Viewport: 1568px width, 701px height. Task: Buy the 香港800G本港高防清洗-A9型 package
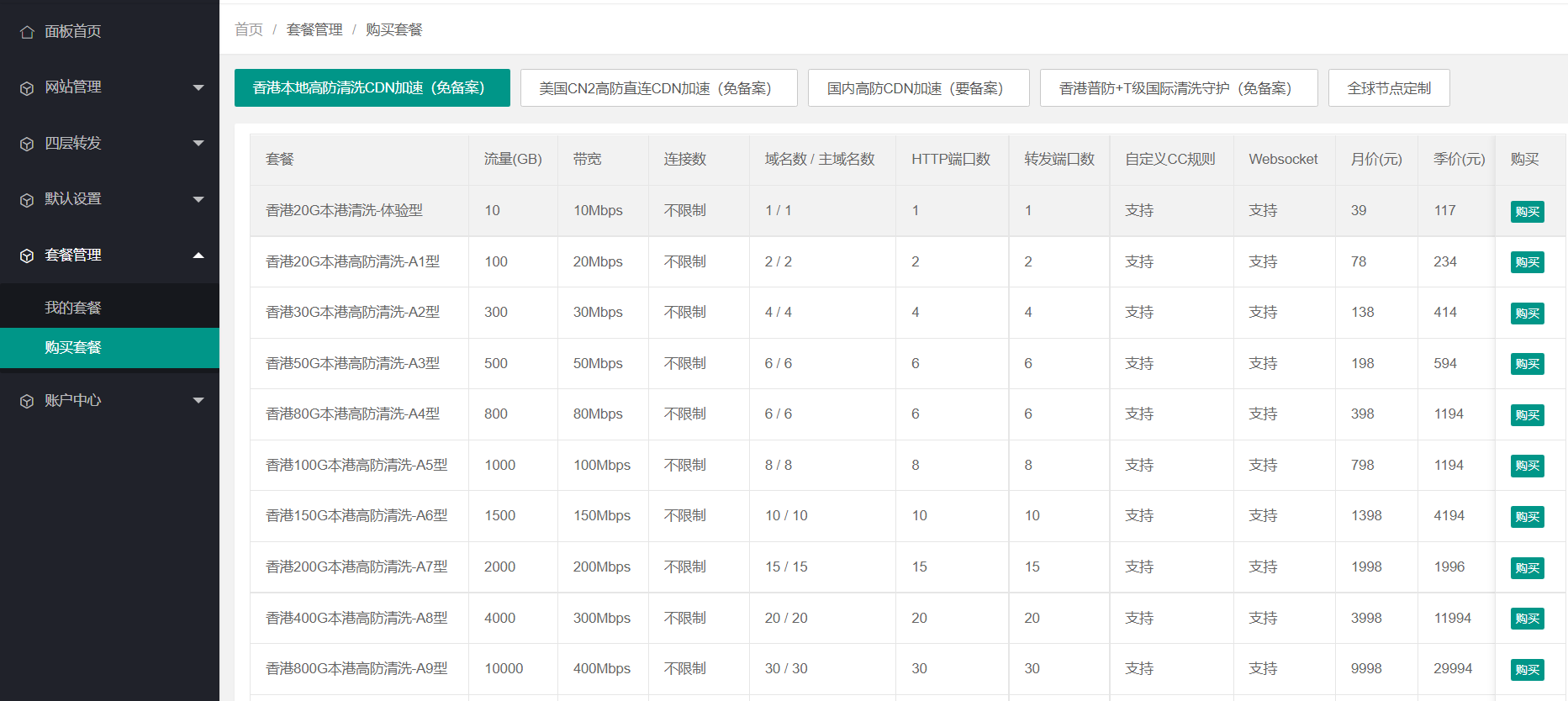(x=1527, y=670)
